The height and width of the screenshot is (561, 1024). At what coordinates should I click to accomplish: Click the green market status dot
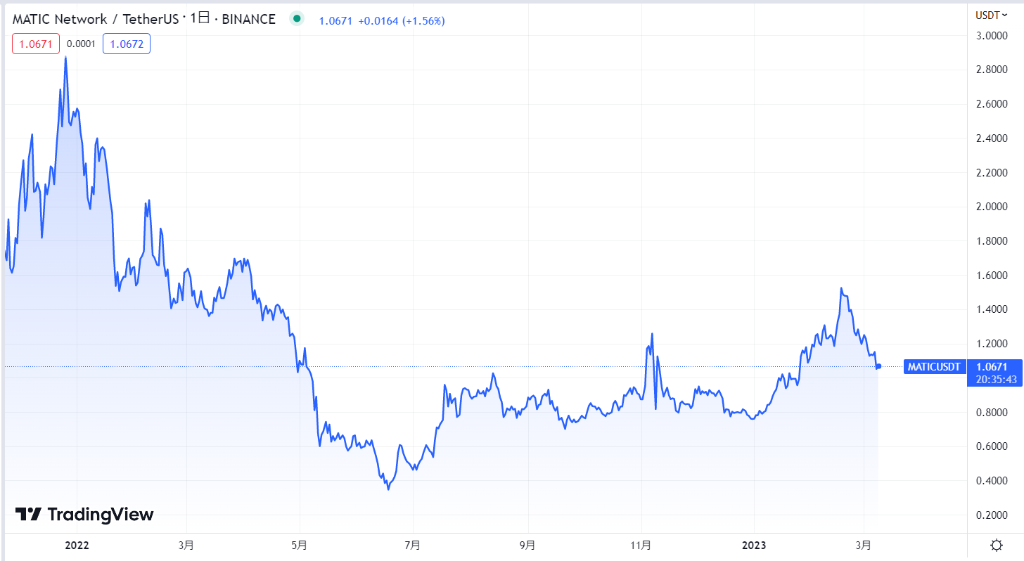(x=296, y=19)
